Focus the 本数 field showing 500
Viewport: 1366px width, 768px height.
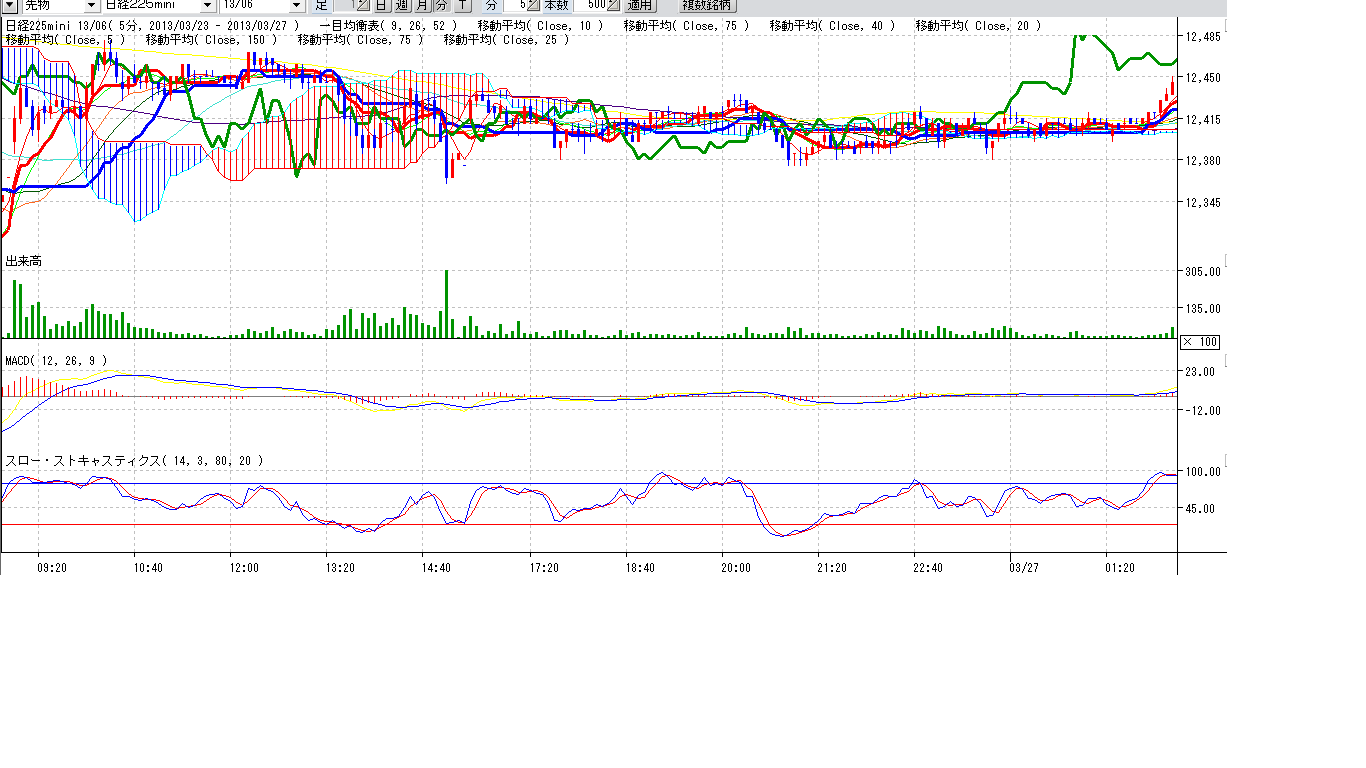588,5
